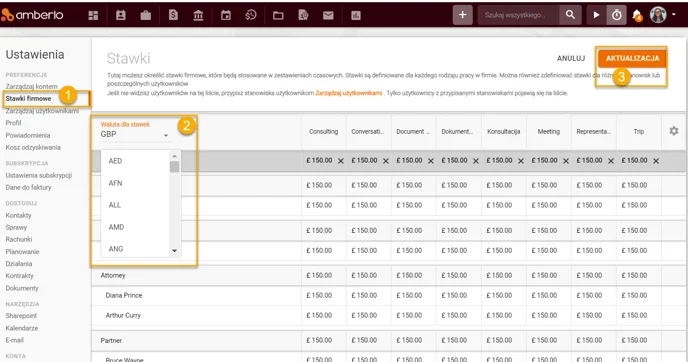688x362 pixels.
Task: Focus the Szukaj wszystkiego search field
Action: pos(519,15)
